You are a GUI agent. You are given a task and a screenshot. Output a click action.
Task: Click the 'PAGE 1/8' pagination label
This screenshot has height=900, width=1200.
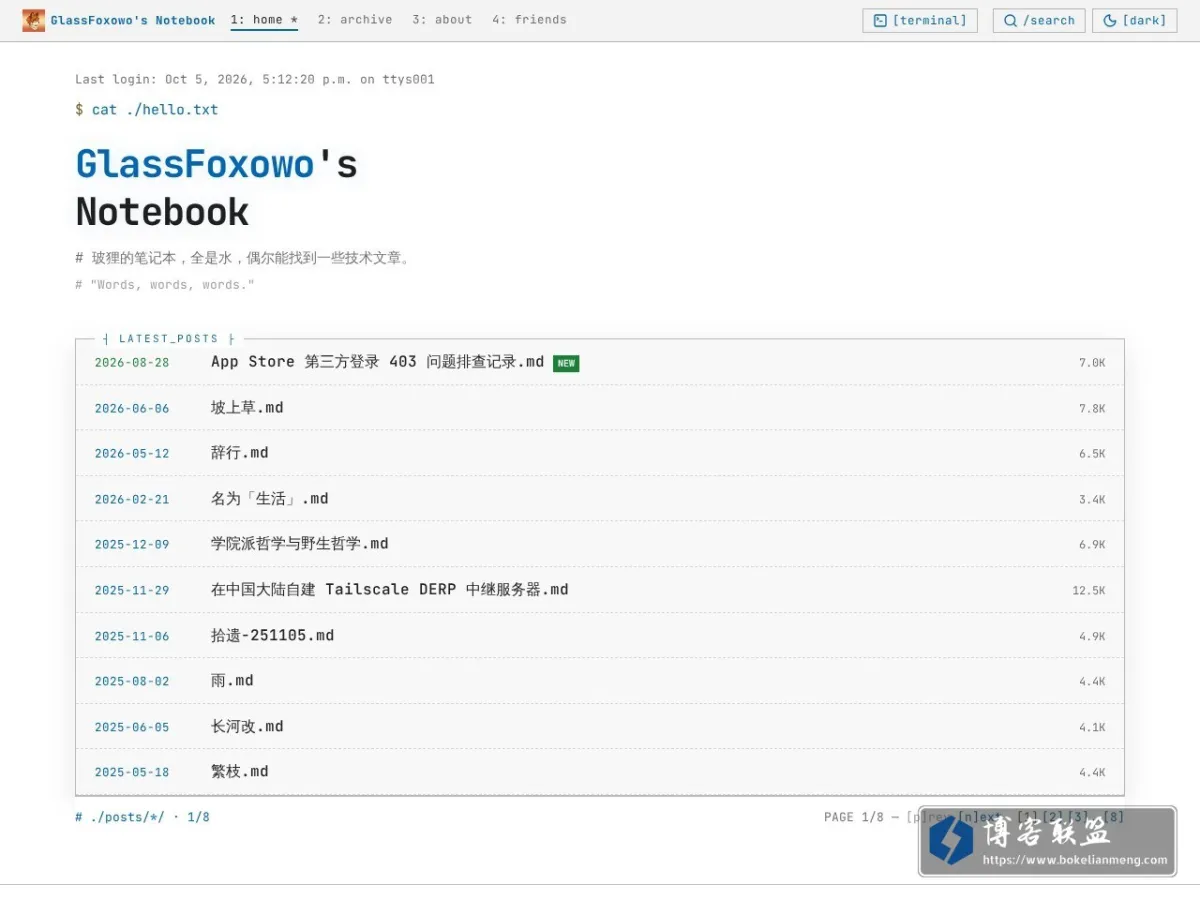[x=854, y=817]
